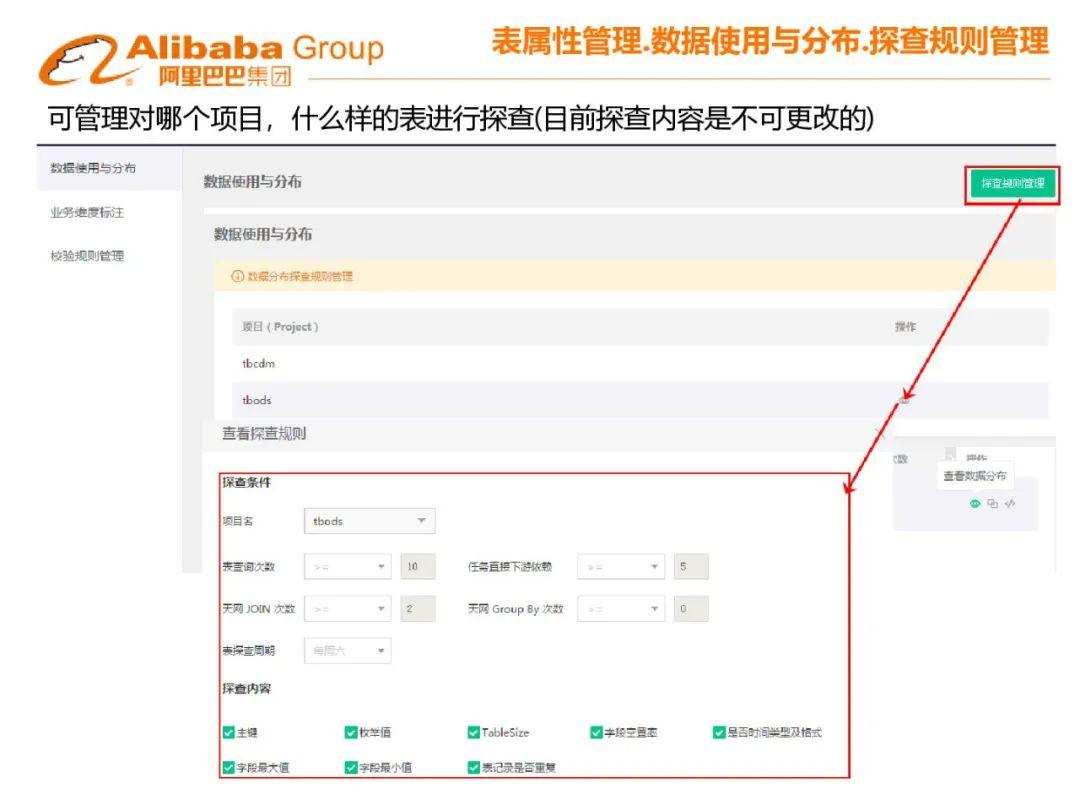Click the 操作 column header in project table
The image size is (1080, 810).
(x=905, y=326)
